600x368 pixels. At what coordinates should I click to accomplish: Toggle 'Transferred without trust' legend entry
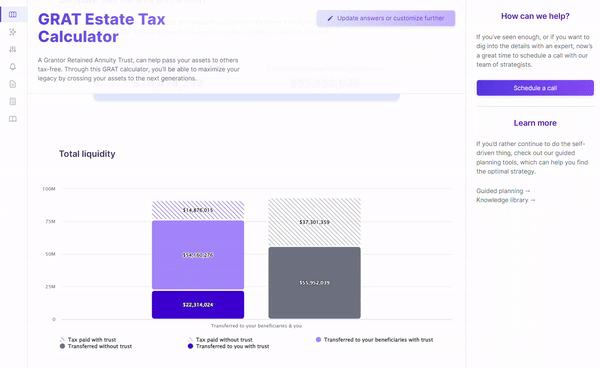96,346
